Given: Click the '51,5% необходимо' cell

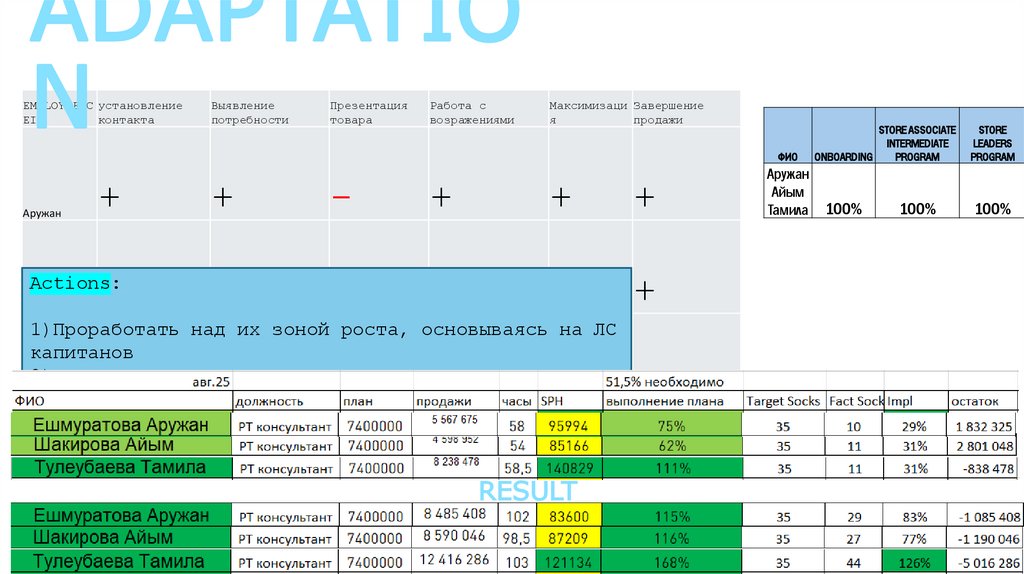Looking at the screenshot, I should (664, 382).
